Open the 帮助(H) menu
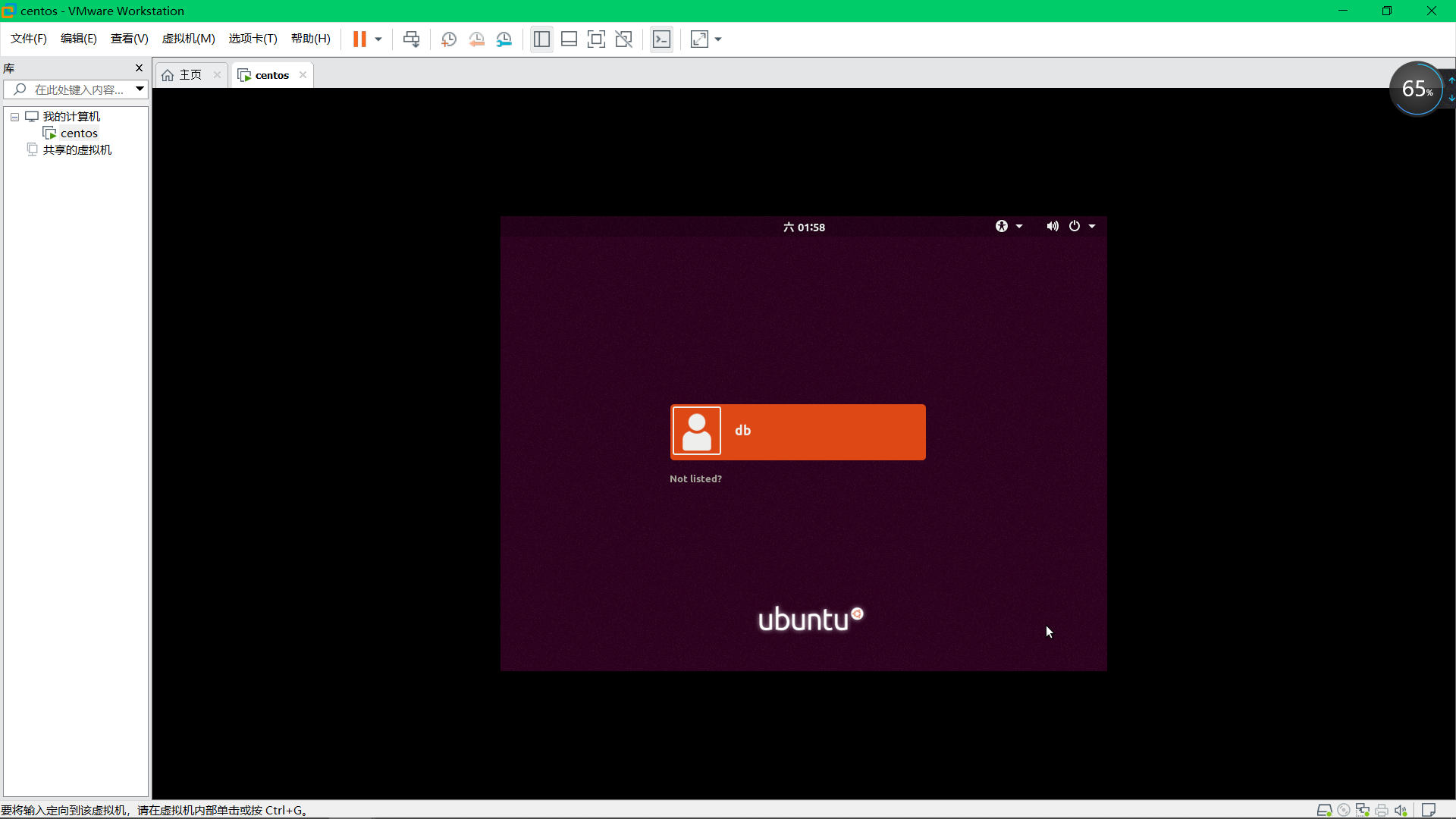Screen dimensions: 1456x819 tap(311, 39)
